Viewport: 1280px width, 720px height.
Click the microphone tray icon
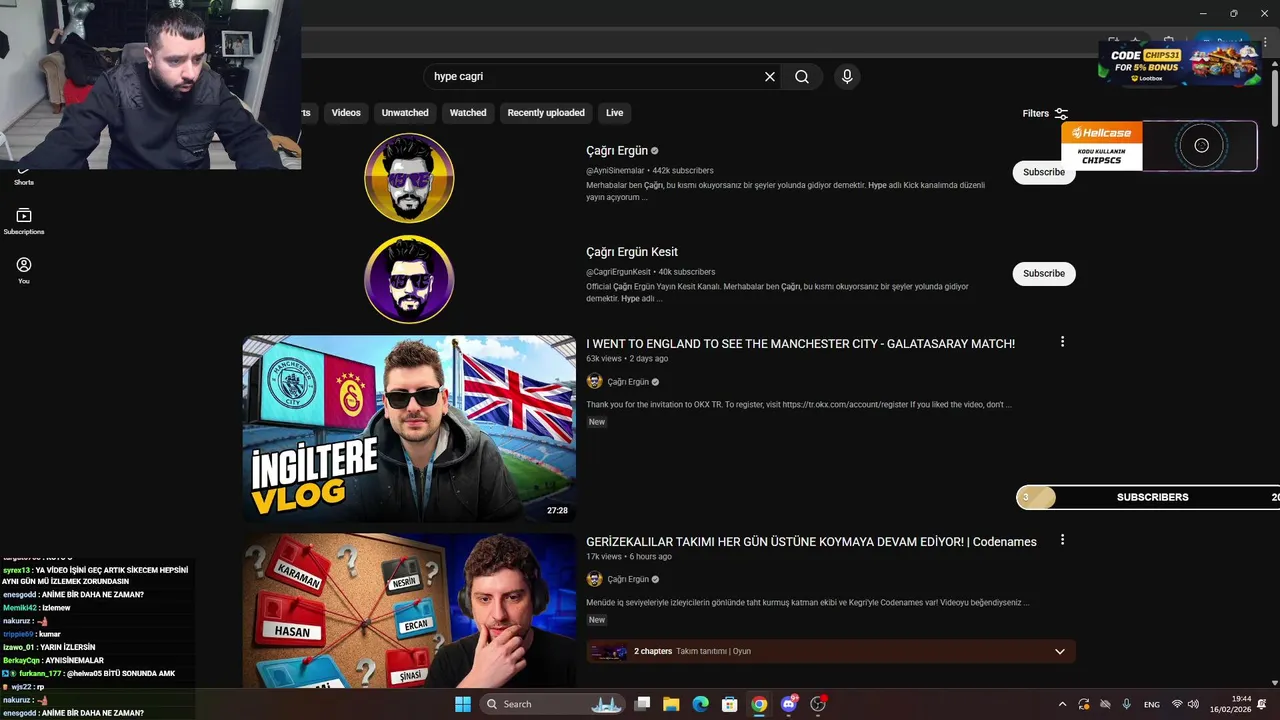tap(1127, 705)
